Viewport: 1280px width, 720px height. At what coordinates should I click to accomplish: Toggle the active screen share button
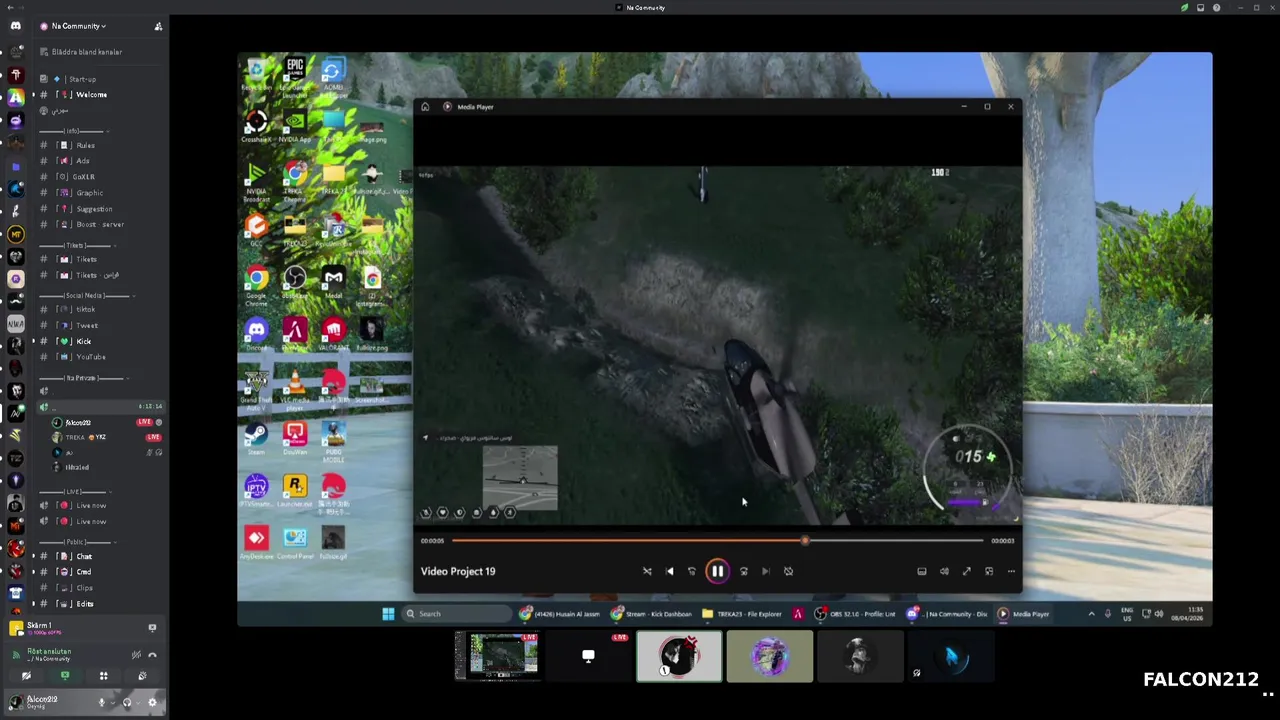(x=65, y=676)
